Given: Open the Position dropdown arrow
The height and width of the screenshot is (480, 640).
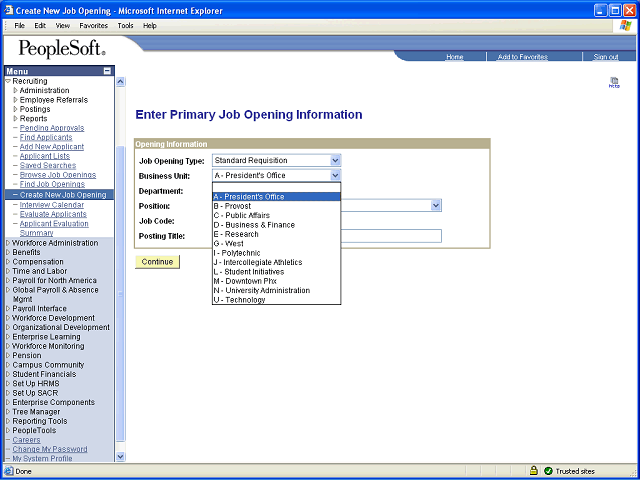Looking at the screenshot, I should click(436, 205).
